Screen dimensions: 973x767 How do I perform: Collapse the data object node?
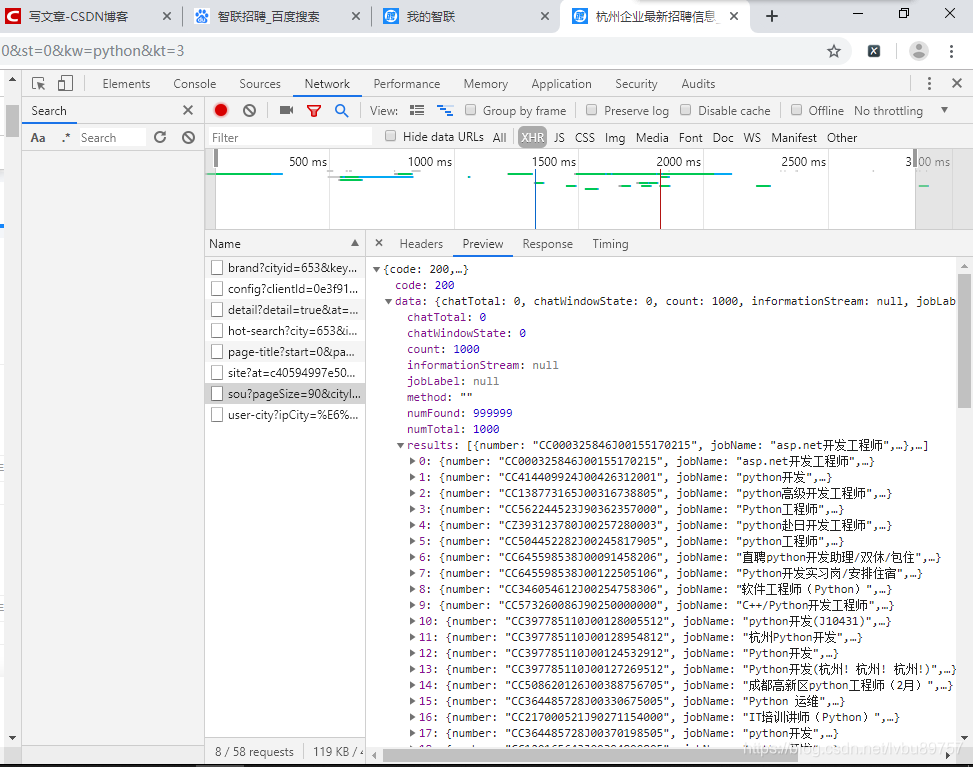388,302
